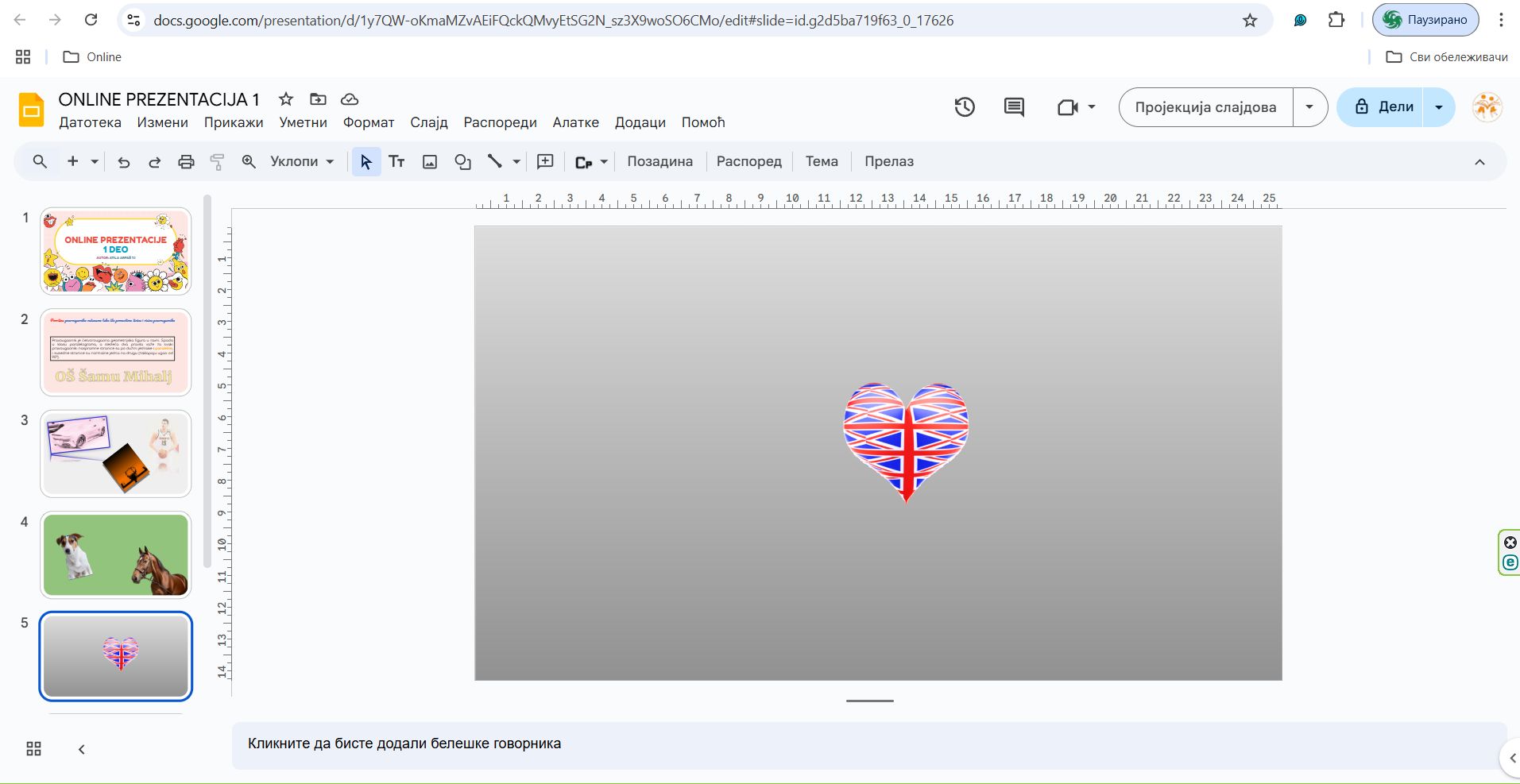1520x784 pixels.
Task: Select the paint format roller icon
Action: click(217, 162)
